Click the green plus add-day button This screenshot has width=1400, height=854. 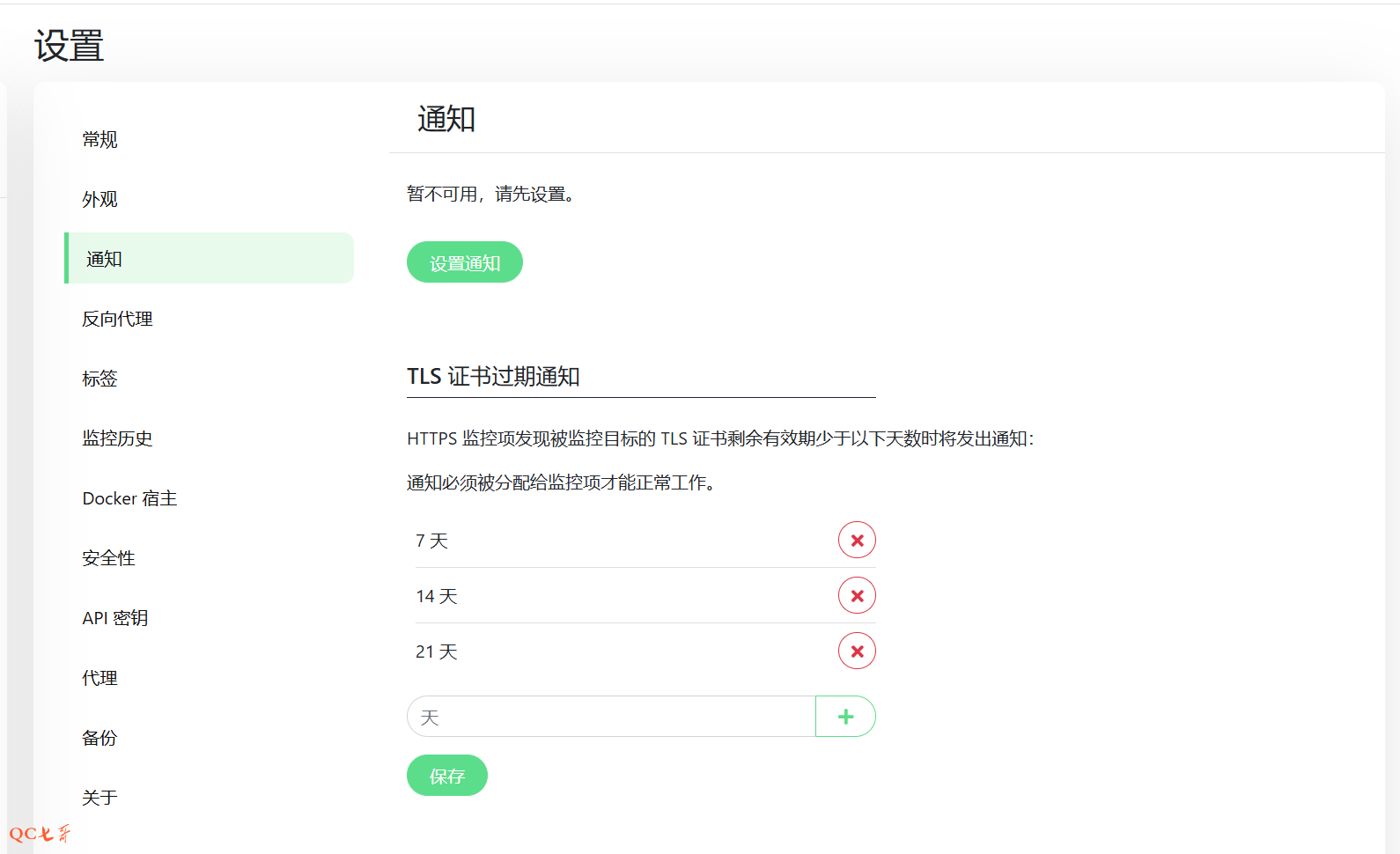[845, 717]
